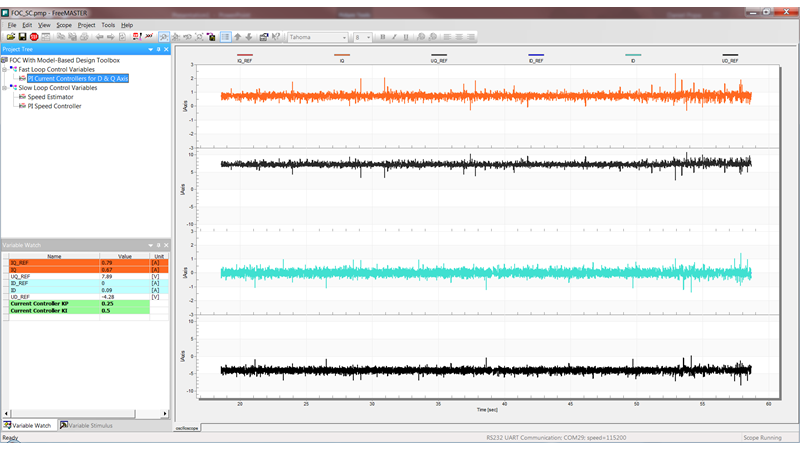The image size is (800, 450).
Task: Click Variable Watch scrollbar left arrow
Action: [6, 414]
